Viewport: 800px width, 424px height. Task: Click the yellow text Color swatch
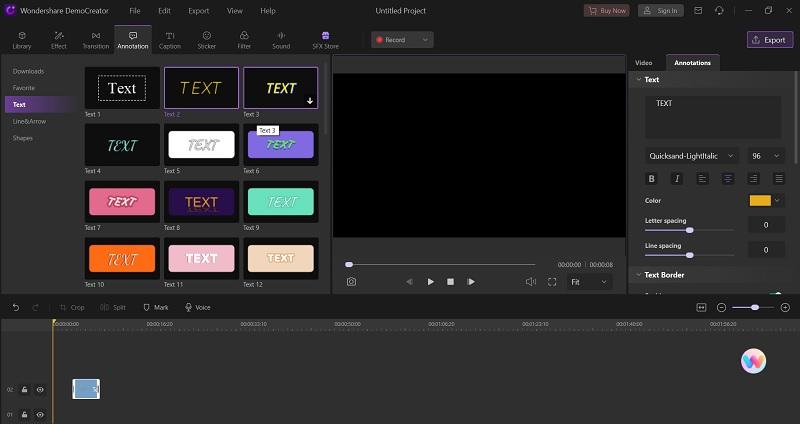[760, 200]
